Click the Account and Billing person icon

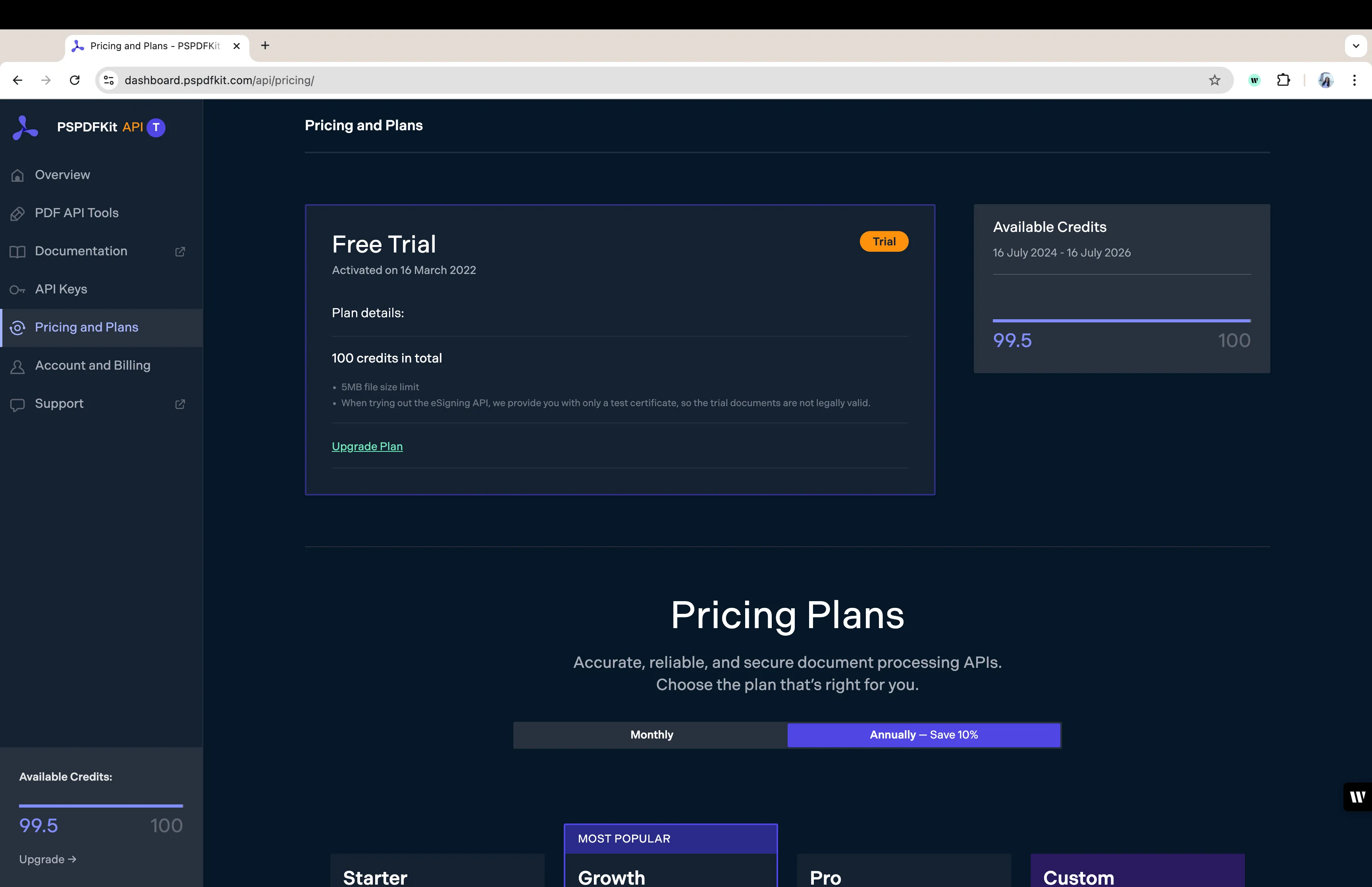pyautogui.click(x=18, y=366)
